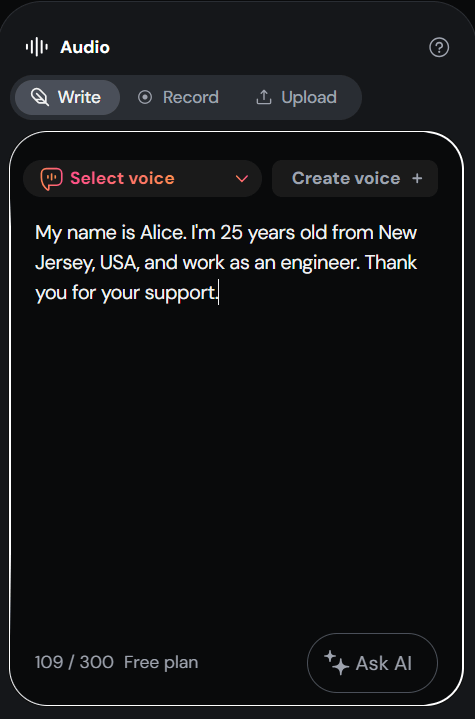Screen dimensions: 475x719
Task: Click the Ask AI button
Action: click(x=372, y=663)
